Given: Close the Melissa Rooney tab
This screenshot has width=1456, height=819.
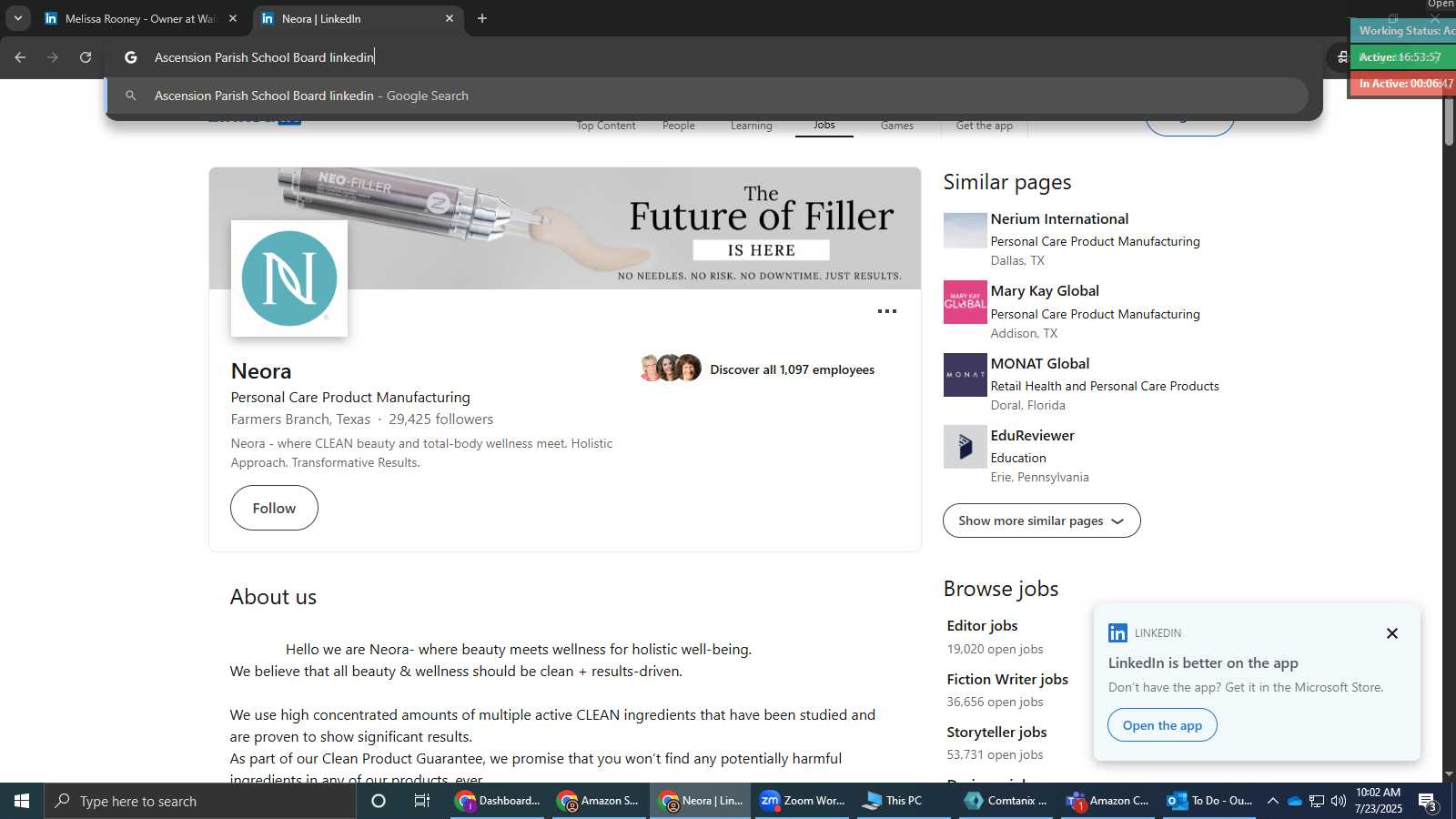Looking at the screenshot, I should tap(233, 18).
